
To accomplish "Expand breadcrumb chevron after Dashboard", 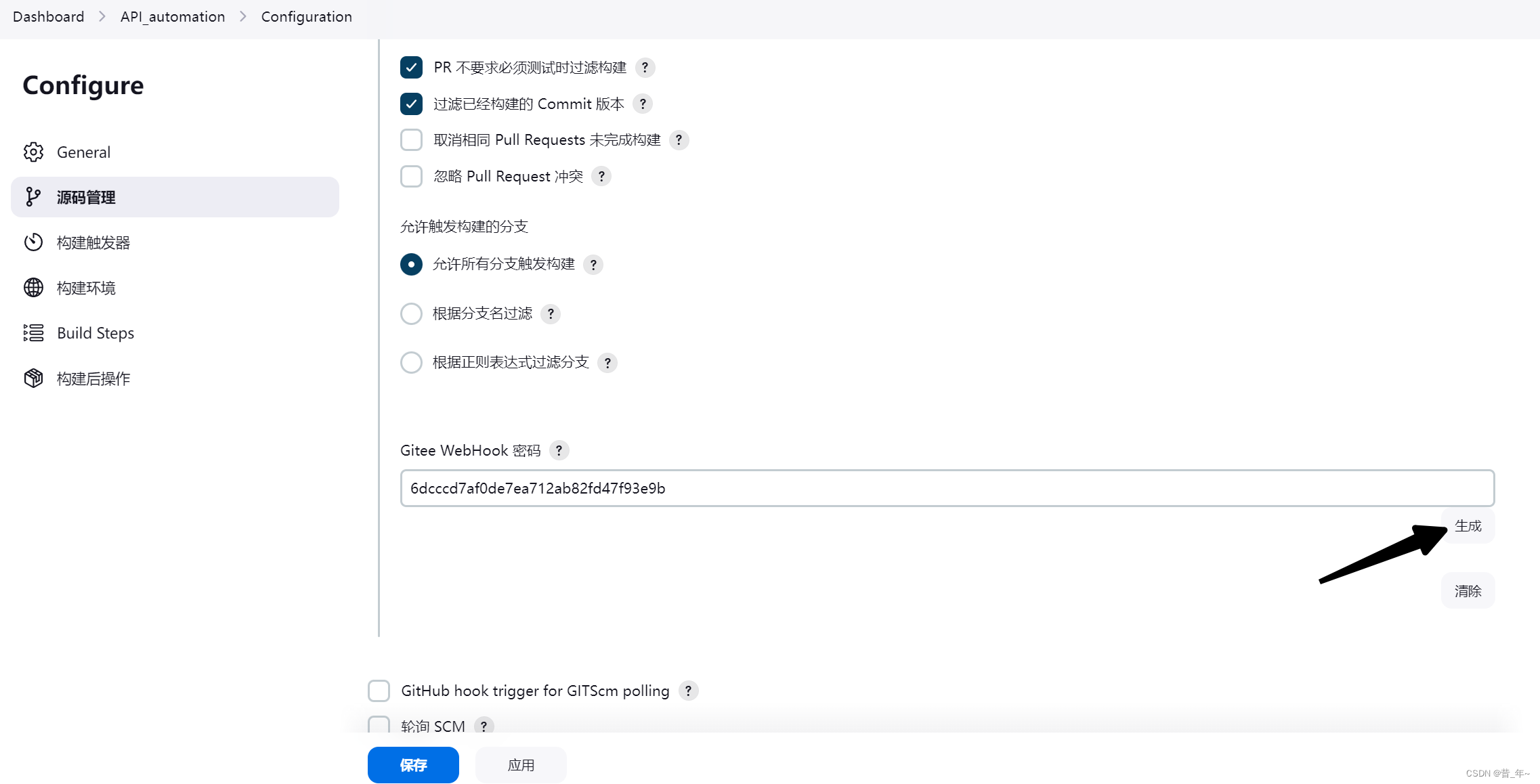I will click(x=102, y=16).
